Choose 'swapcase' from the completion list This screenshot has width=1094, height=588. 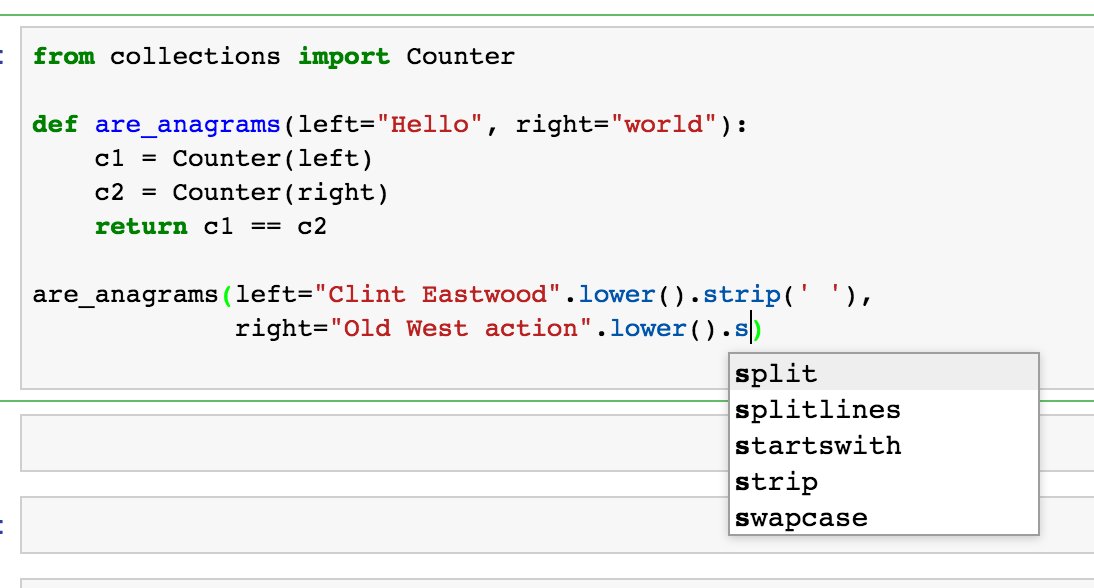(883, 518)
